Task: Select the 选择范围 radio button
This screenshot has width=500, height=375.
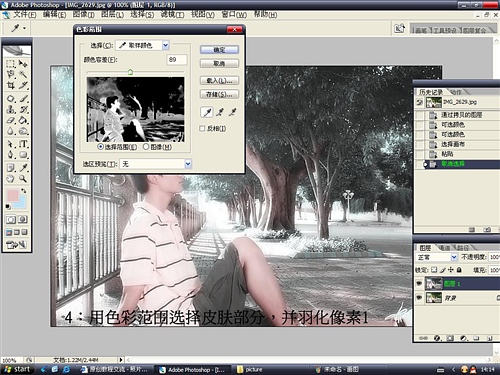Action: 100,147
